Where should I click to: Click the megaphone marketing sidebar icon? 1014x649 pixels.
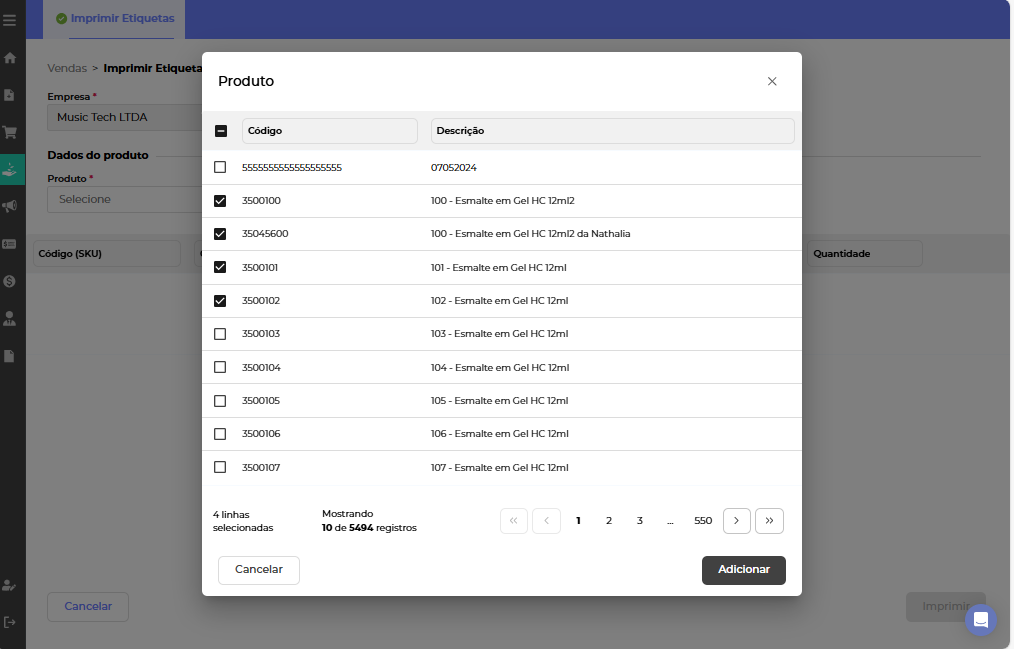10,206
